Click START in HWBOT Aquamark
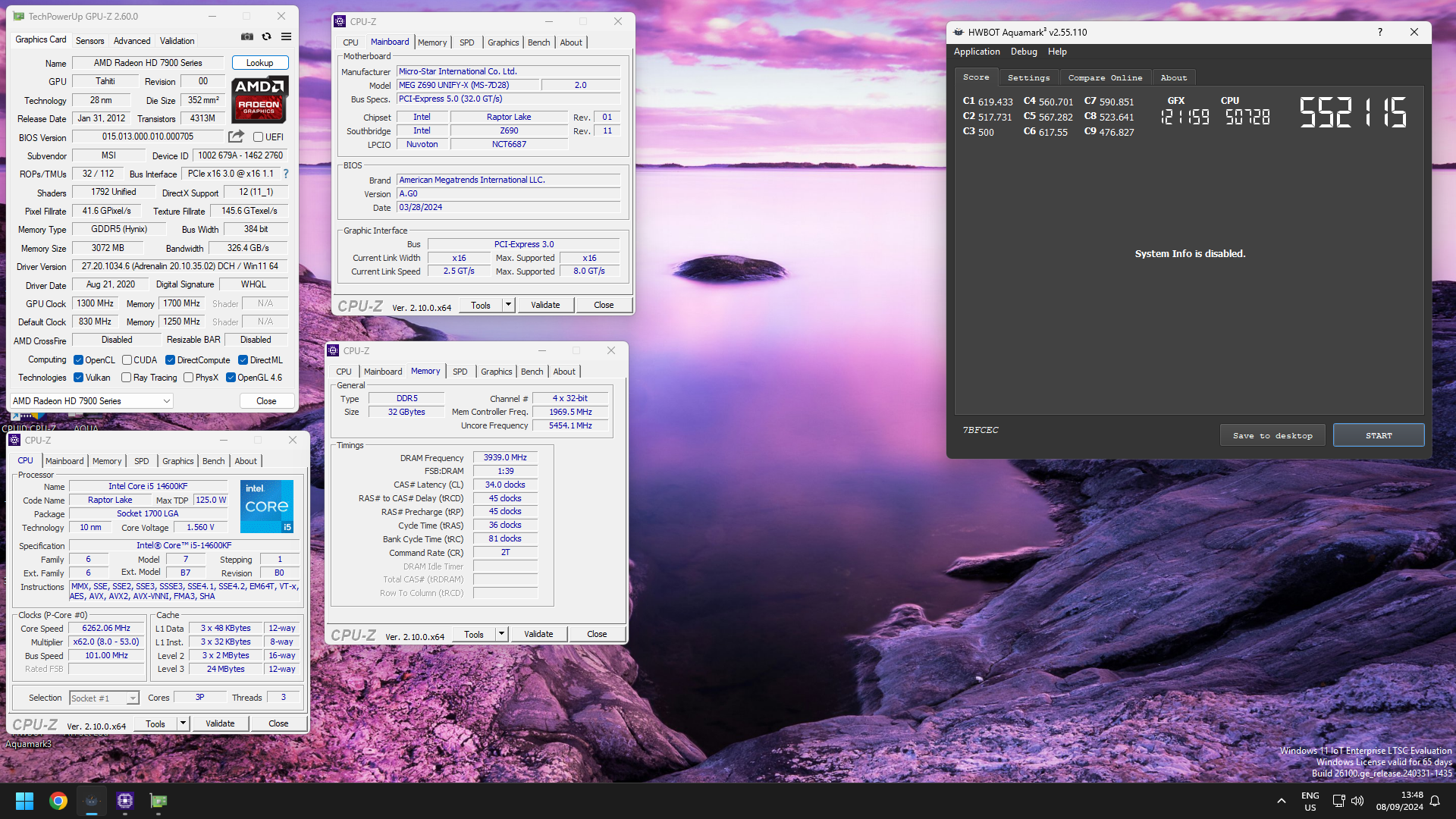The image size is (1456, 819). [x=1379, y=435]
